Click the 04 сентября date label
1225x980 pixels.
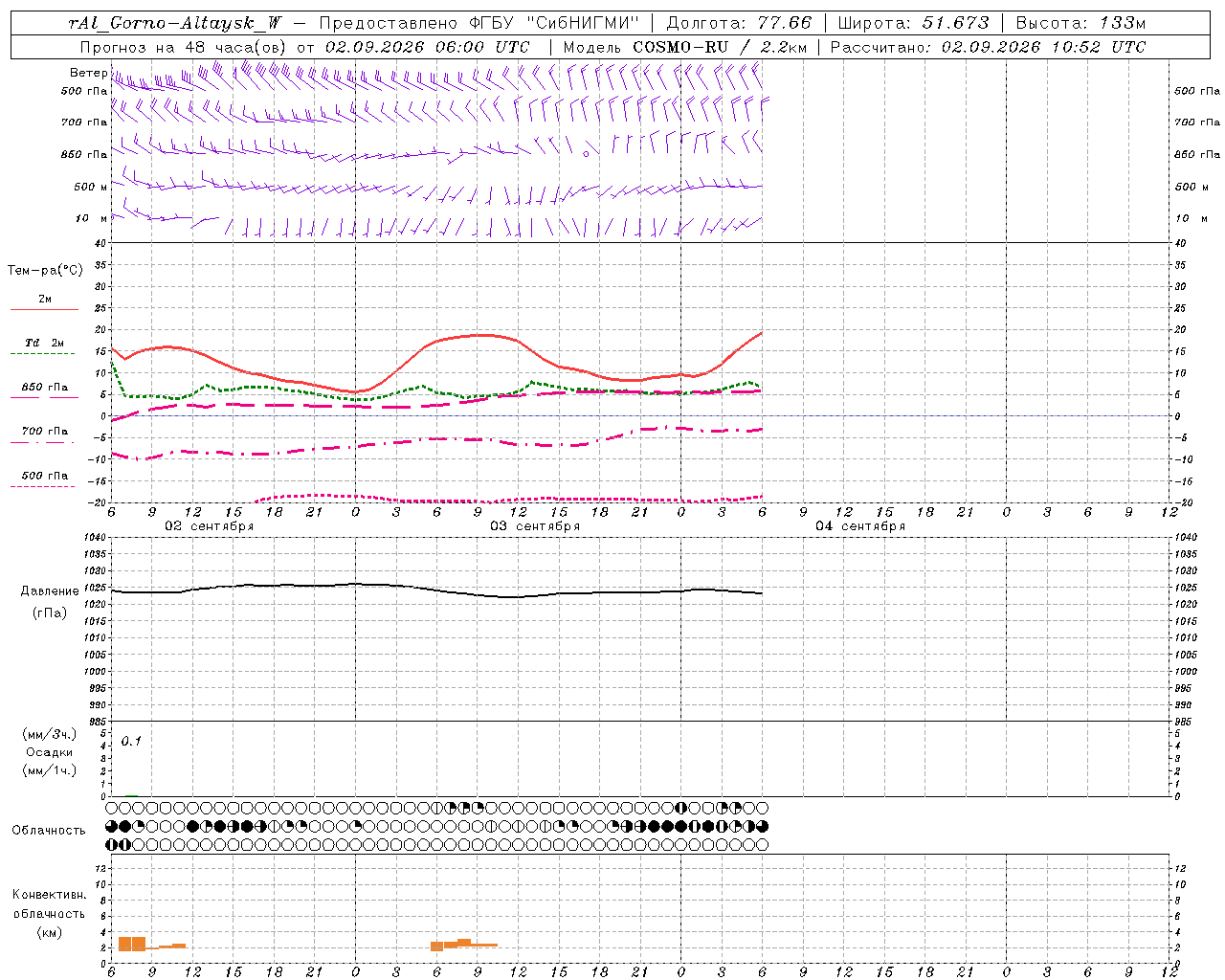(x=859, y=526)
